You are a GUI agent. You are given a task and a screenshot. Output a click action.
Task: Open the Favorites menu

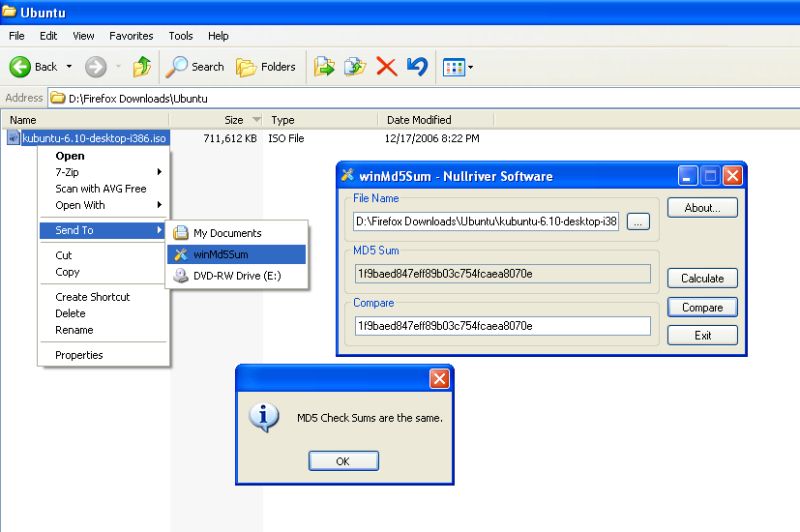click(131, 36)
